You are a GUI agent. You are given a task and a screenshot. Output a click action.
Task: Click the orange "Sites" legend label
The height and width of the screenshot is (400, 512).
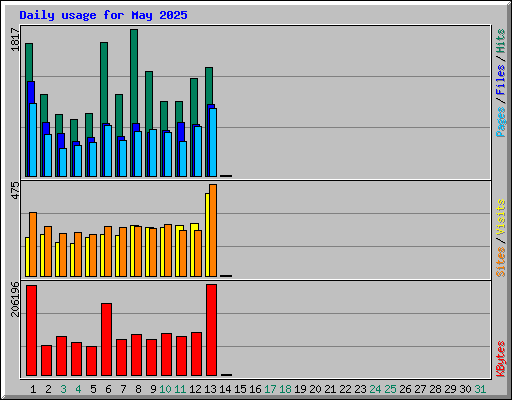click(x=500, y=262)
